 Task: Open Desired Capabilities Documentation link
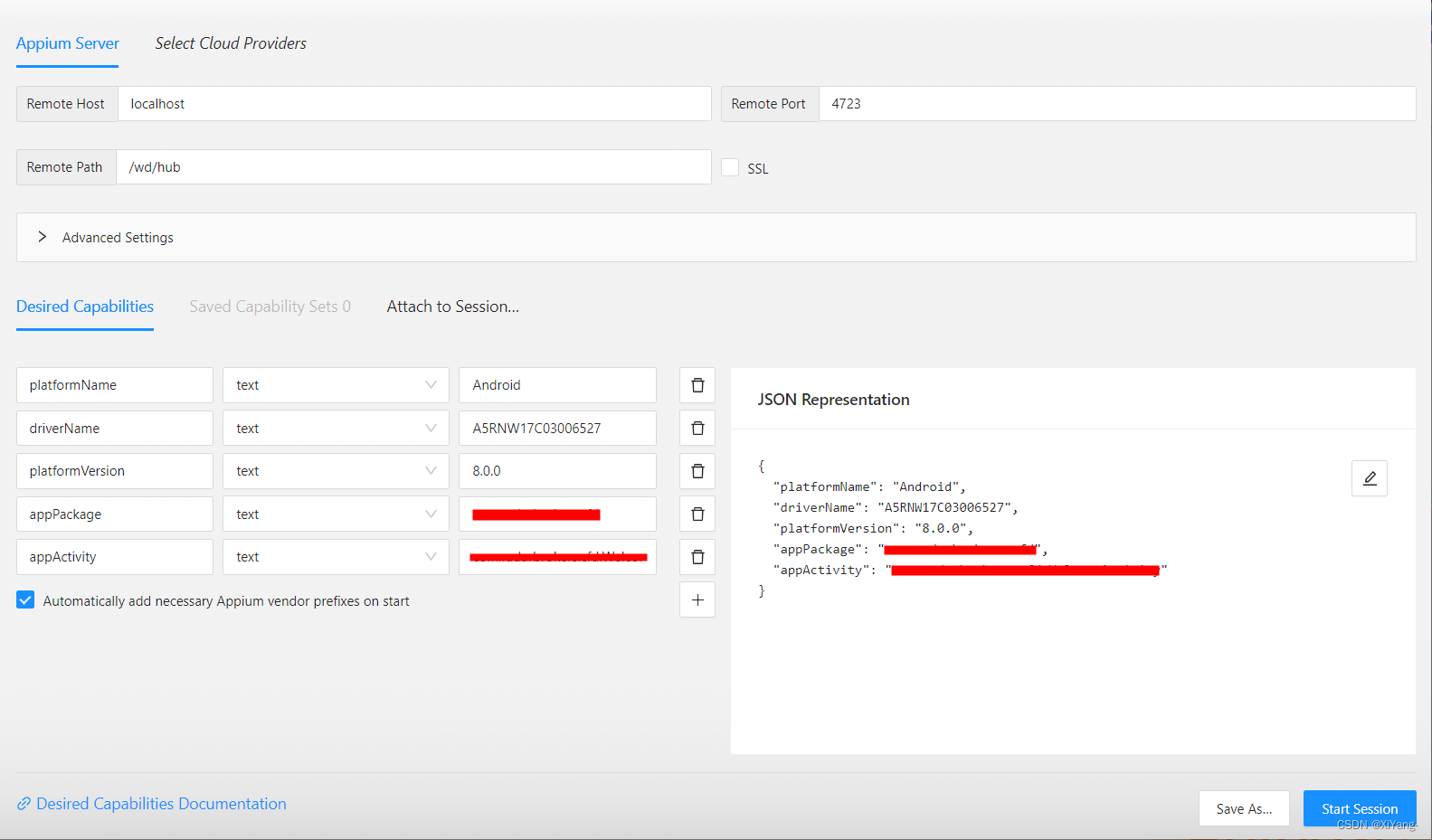[152, 804]
